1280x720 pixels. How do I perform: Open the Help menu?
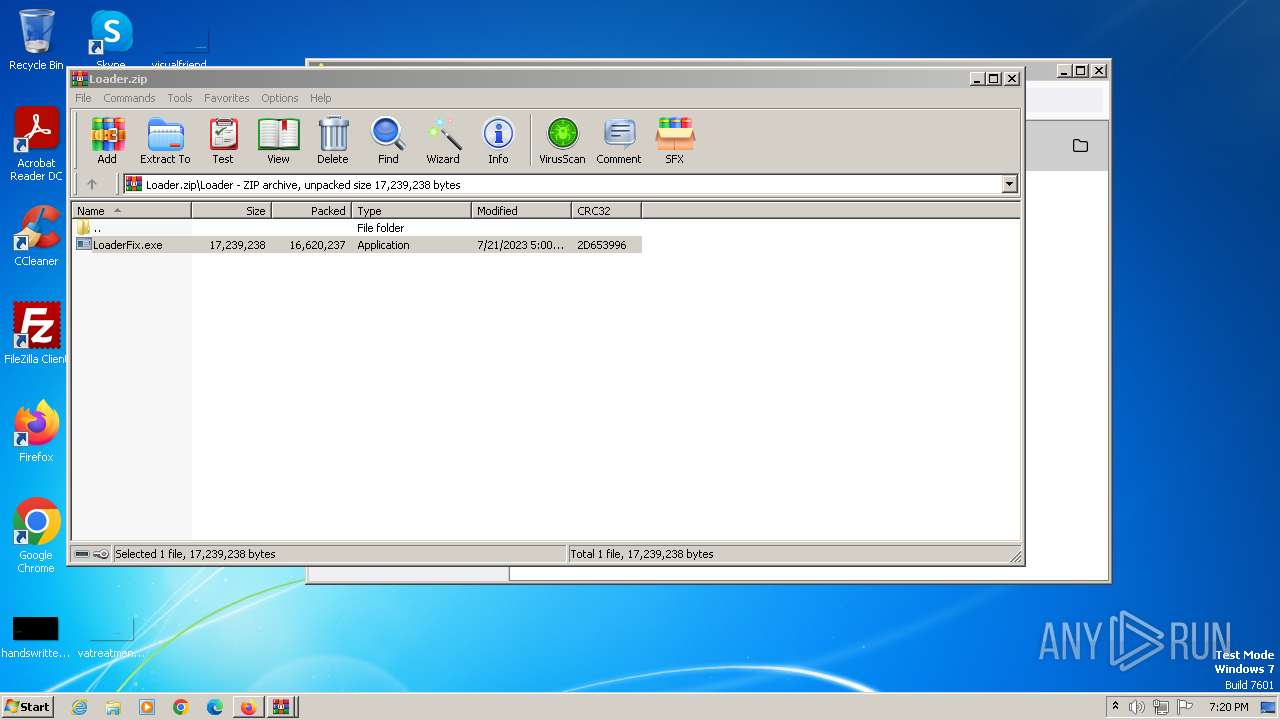click(320, 98)
